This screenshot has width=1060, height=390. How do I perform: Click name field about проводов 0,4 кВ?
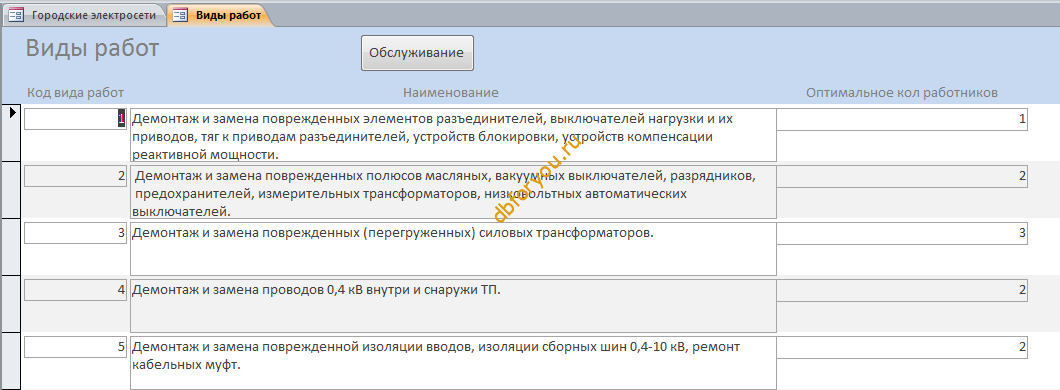point(454,306)
